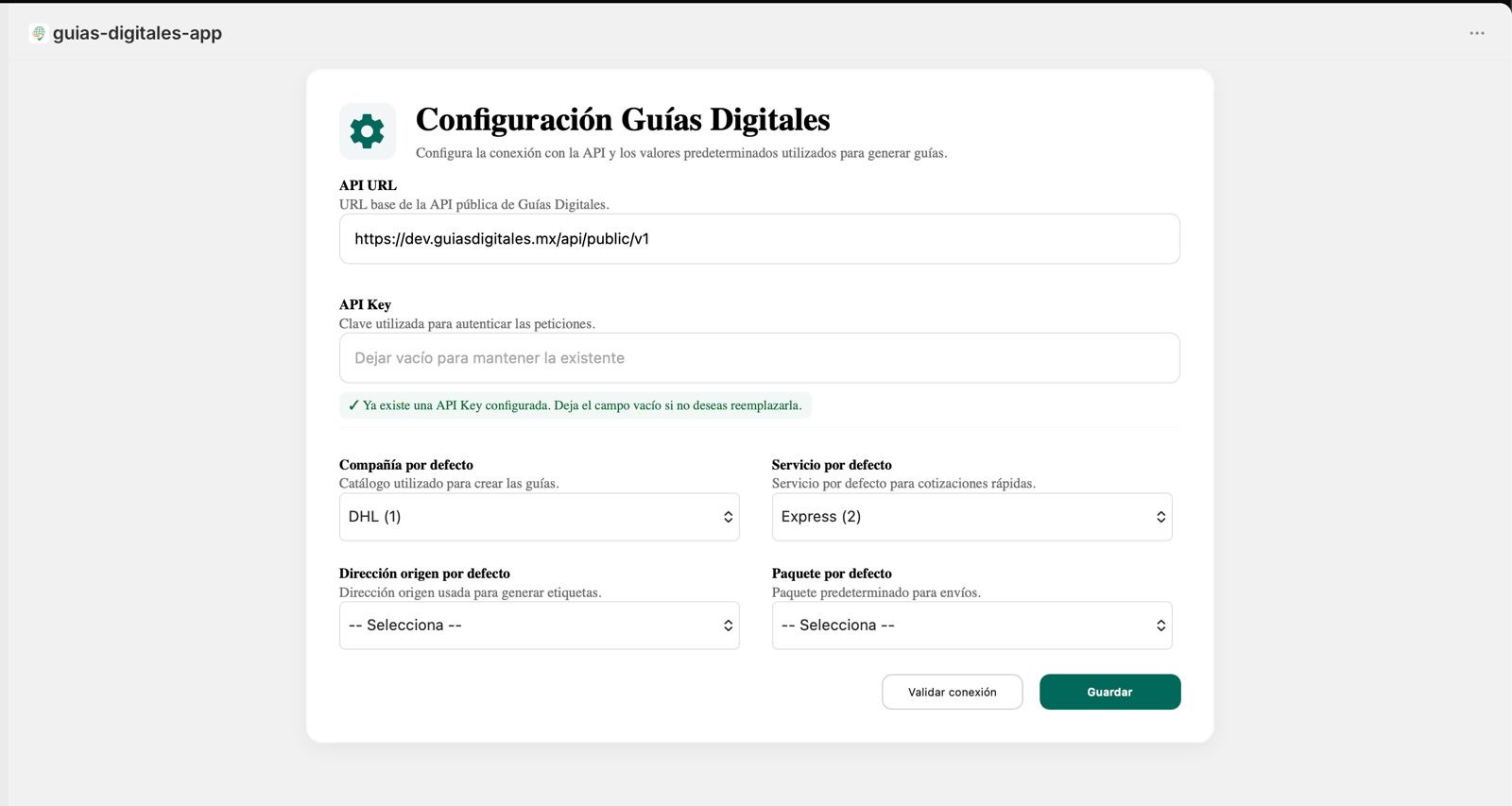Image resolution: width=1512 pixels, height=806 pixels.
Task: Click the Guardar button
Action: click(x=1109, y=692)
